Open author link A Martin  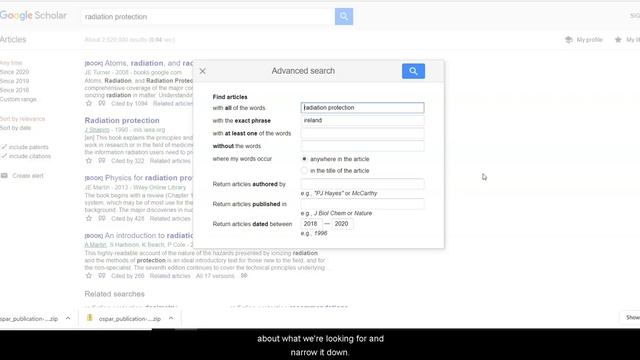pos(96,244)
